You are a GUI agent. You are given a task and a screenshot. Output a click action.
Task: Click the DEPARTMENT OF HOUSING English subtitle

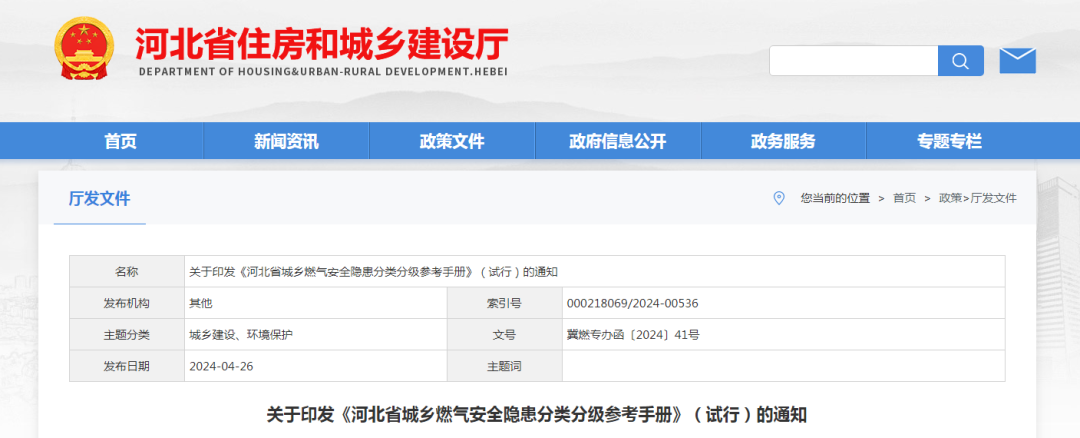[x=323, y=72]
